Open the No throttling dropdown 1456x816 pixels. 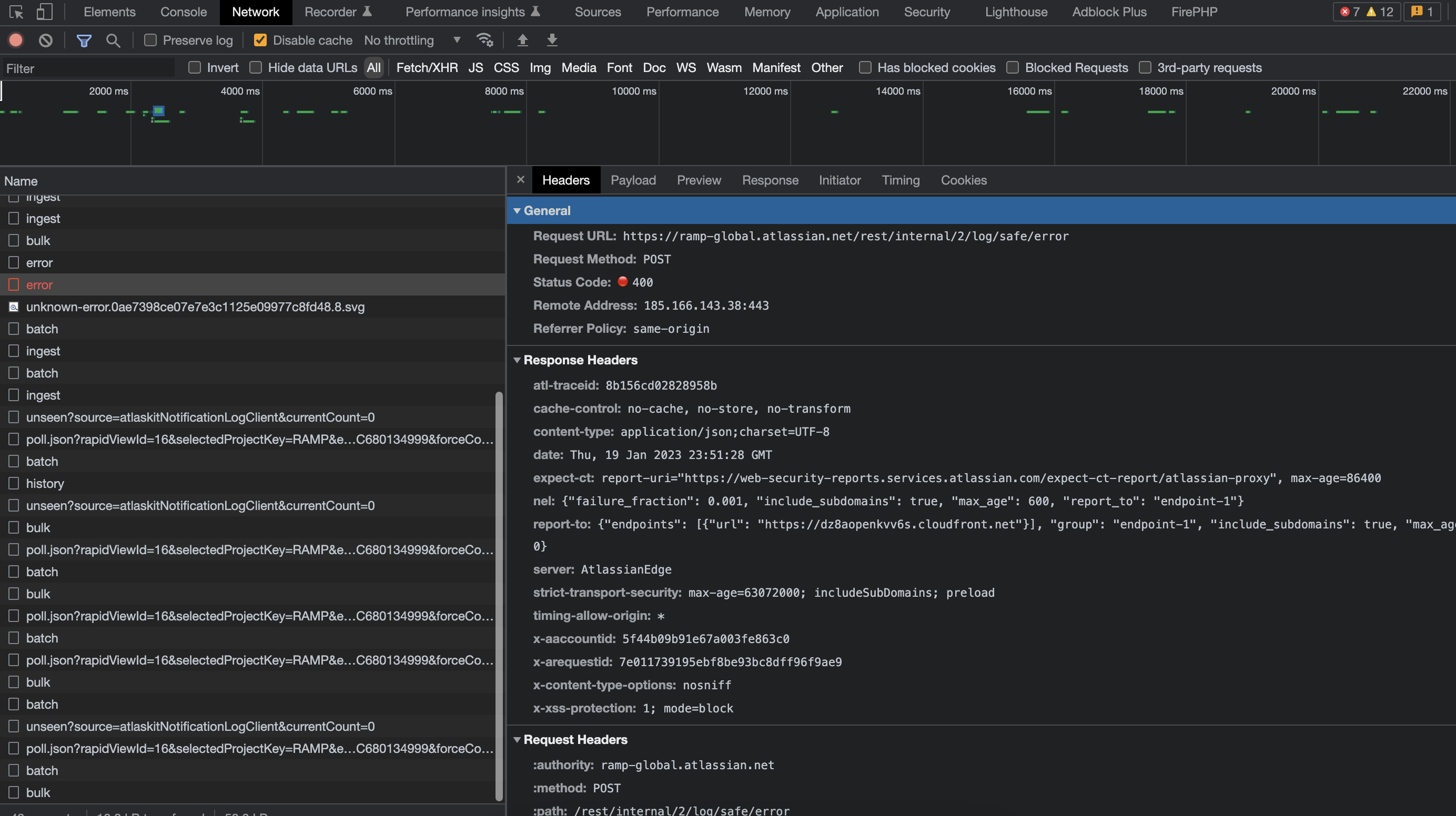[412, 40]
